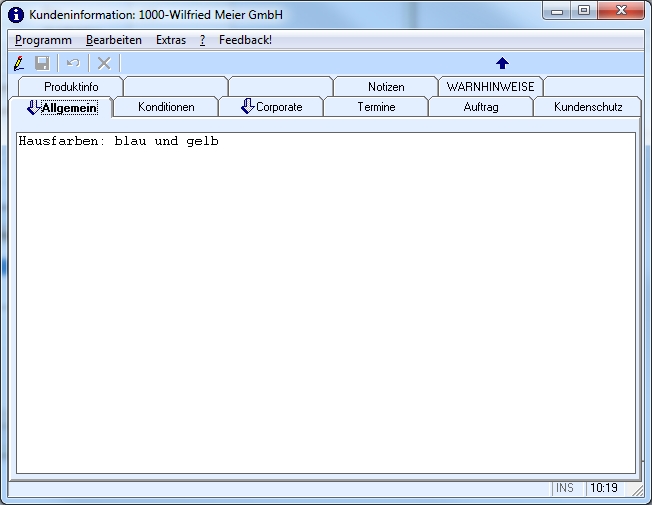Select the Konditionen tab
Image resolution: width=652 pixels, height=505 pixels.
tap(166, 107)
